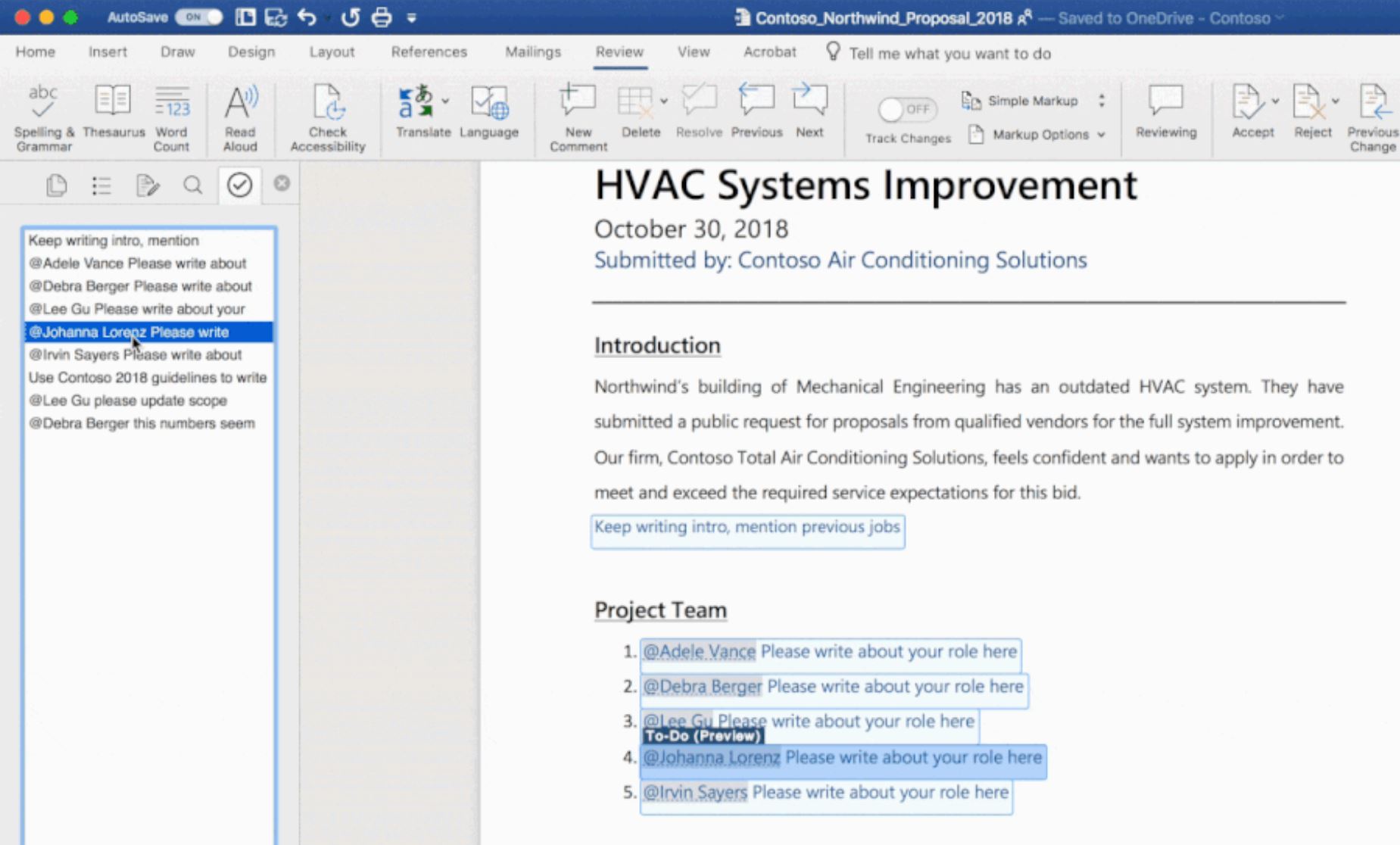Close the sidebar navigation pane
Image resolution: width=1400 pixels, height=845 pixels.
pyautogui.click(x=282, y=183)
